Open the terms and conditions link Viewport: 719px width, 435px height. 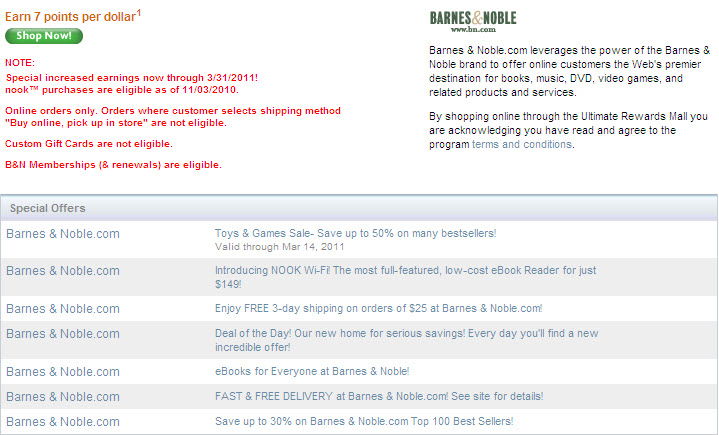point(522,144)
